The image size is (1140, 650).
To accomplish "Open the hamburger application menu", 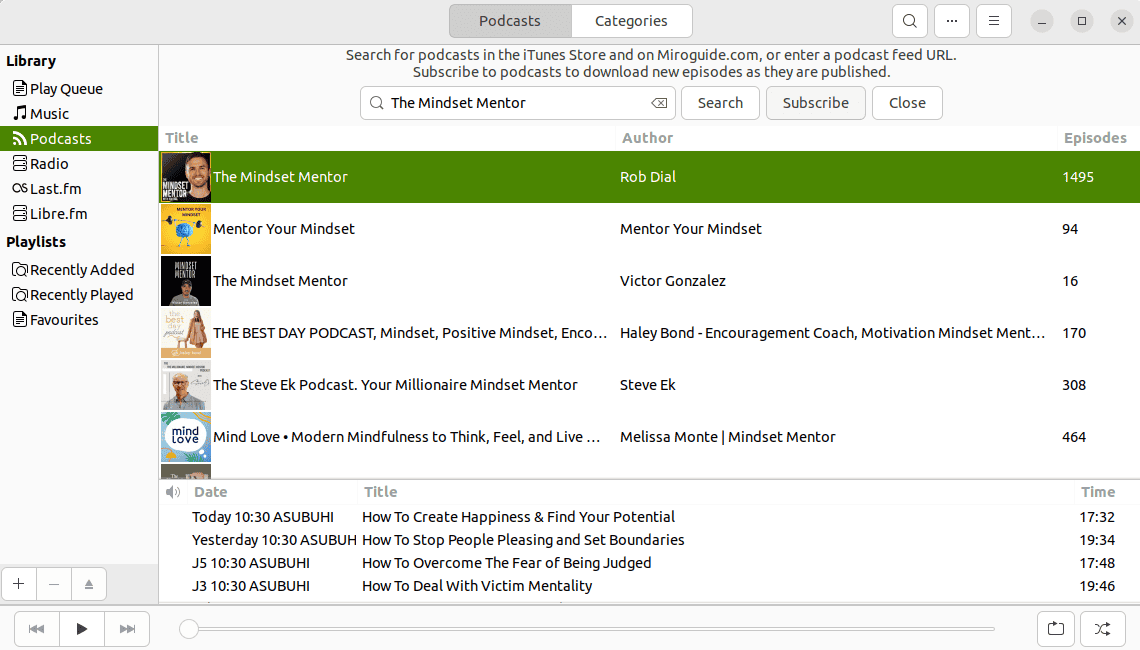I will point(993,21).
